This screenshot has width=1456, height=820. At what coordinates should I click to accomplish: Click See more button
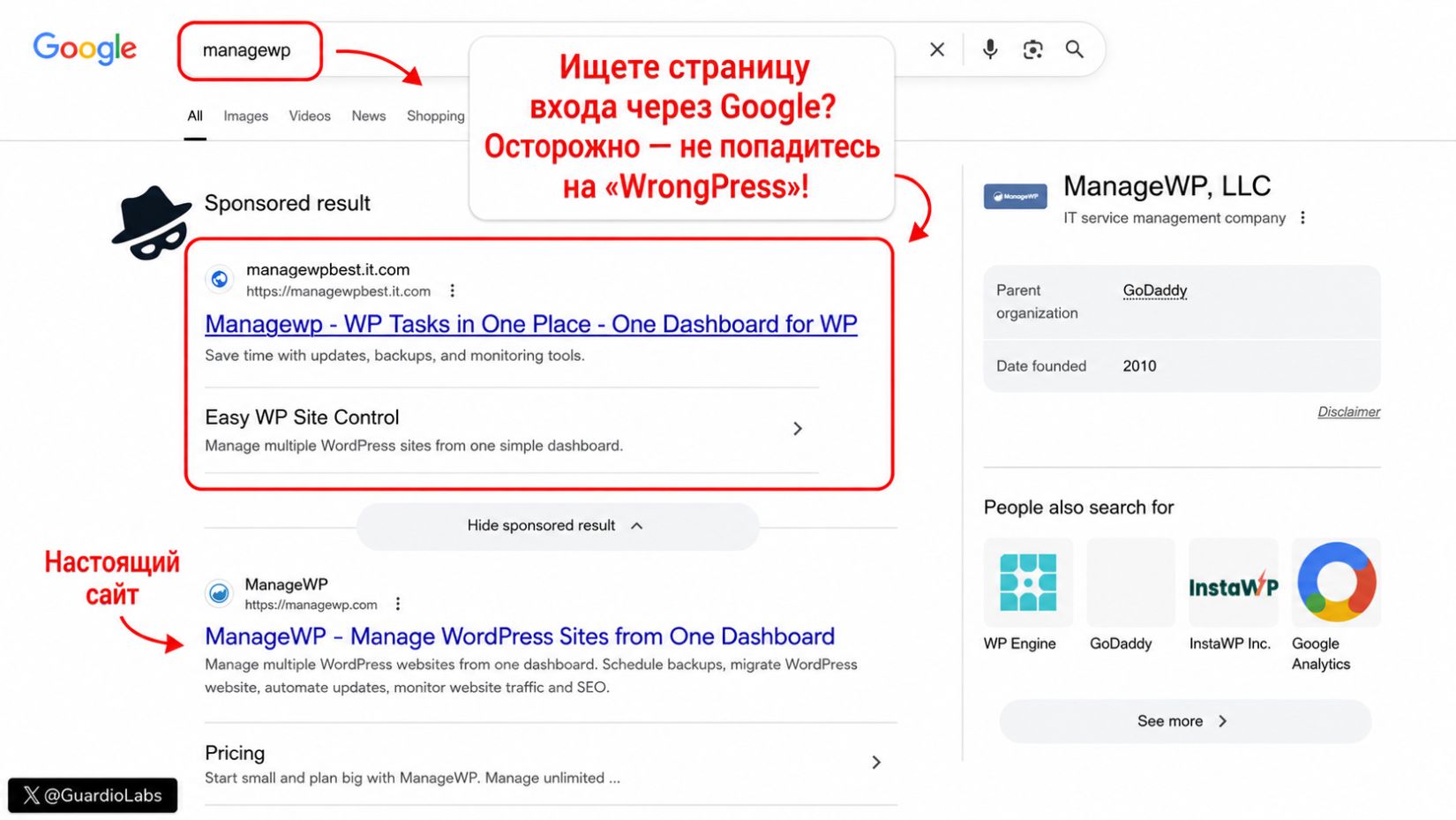click(1184, 721)
